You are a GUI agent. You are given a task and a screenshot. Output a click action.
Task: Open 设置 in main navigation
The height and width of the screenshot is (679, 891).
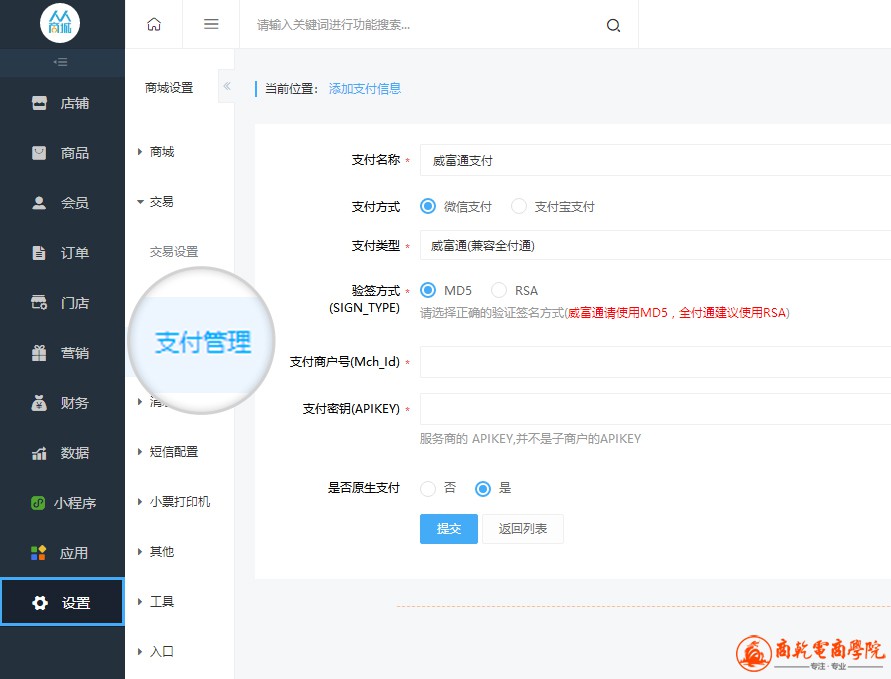click(63, 603)
